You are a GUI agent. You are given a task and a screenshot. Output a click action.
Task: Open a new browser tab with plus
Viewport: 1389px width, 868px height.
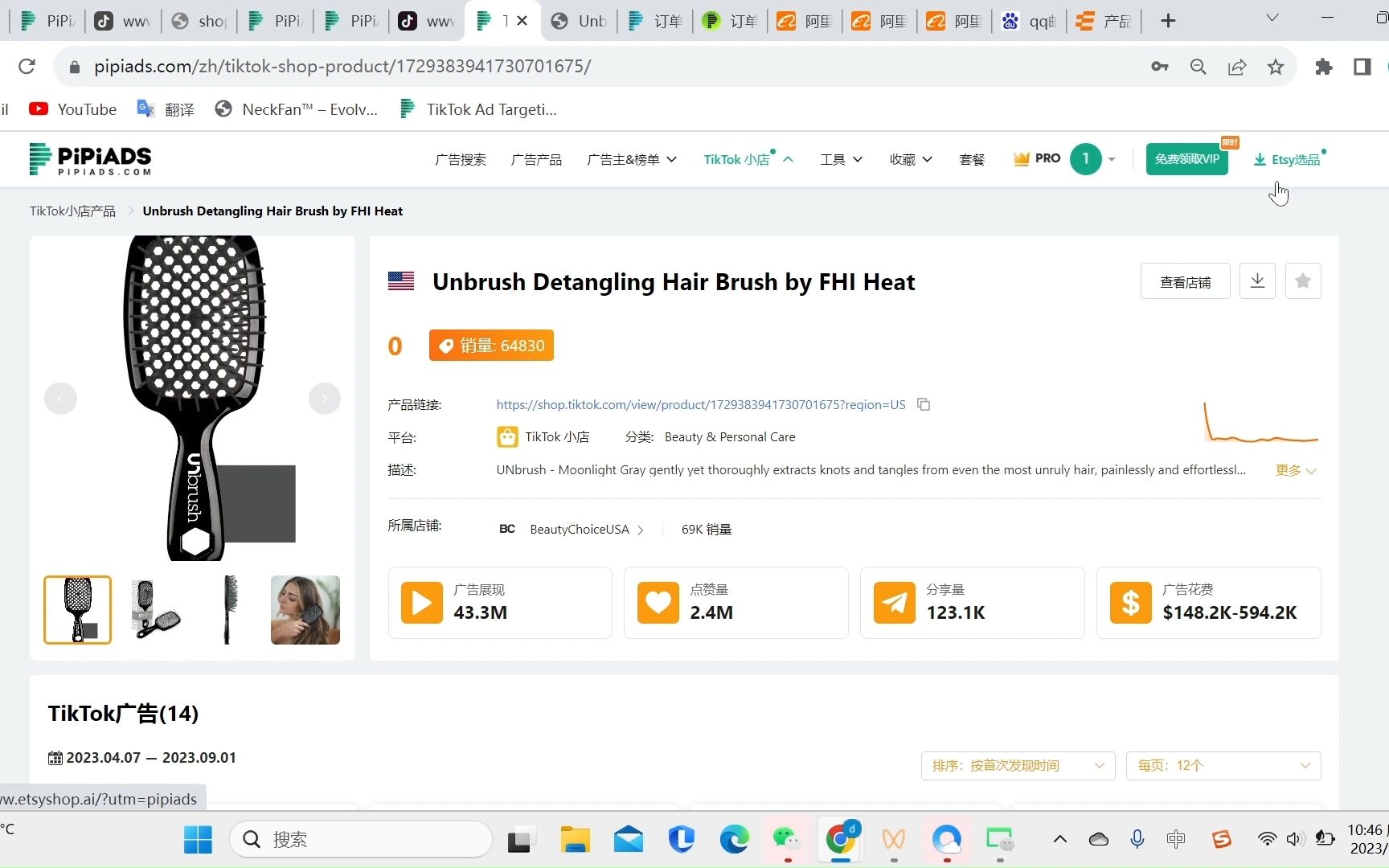click(x=1168, y=21)
